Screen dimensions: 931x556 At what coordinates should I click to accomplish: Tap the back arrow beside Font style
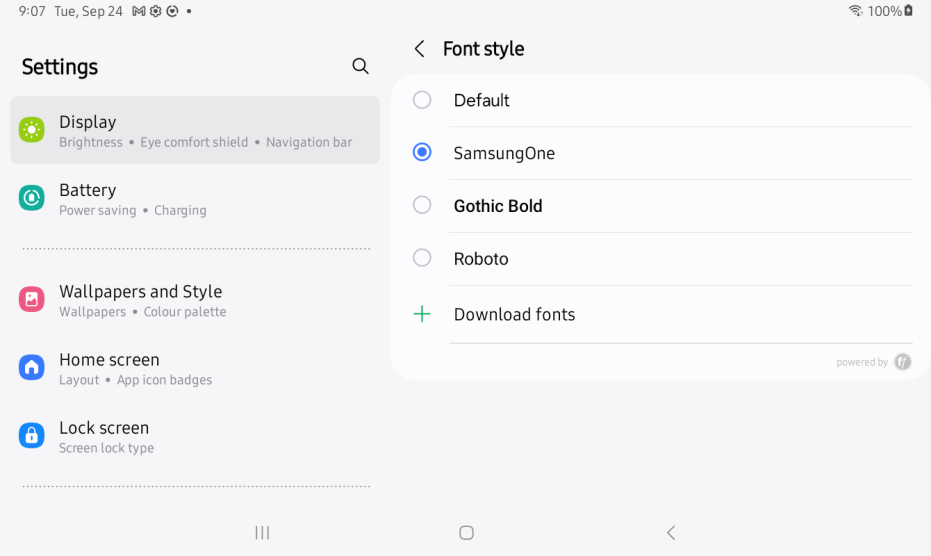(x=419, y=49)
